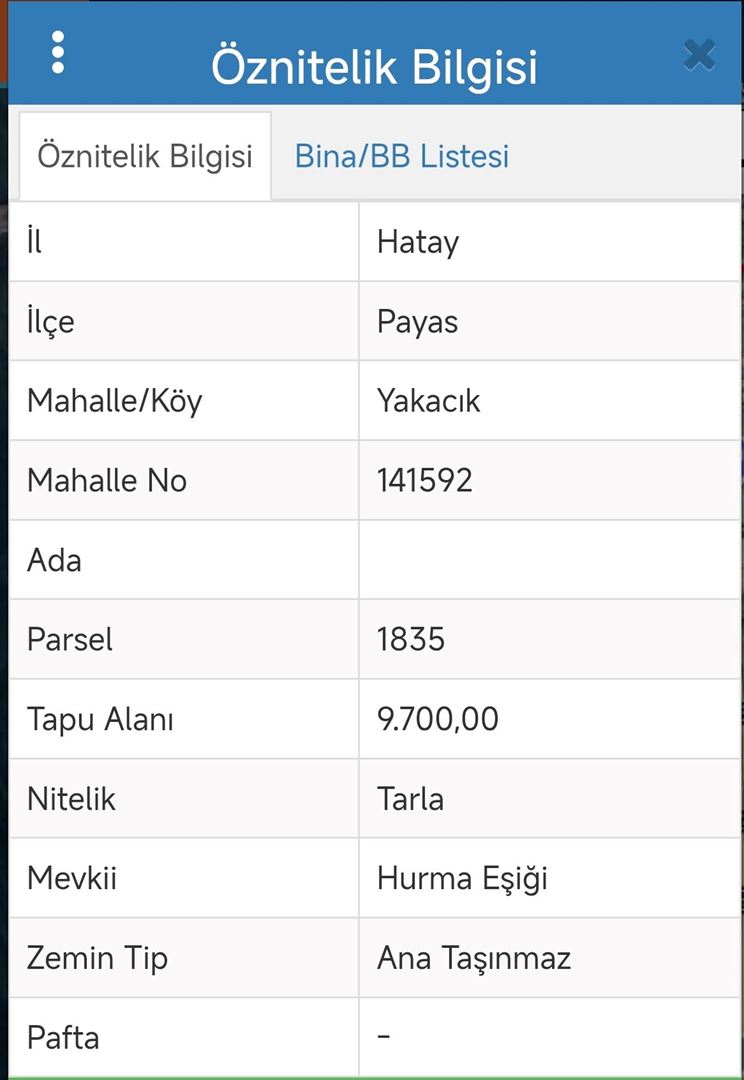Screen dimensions: 744x1080
Task: Select the Nitelik value Tarla
Action: point(410,799)
